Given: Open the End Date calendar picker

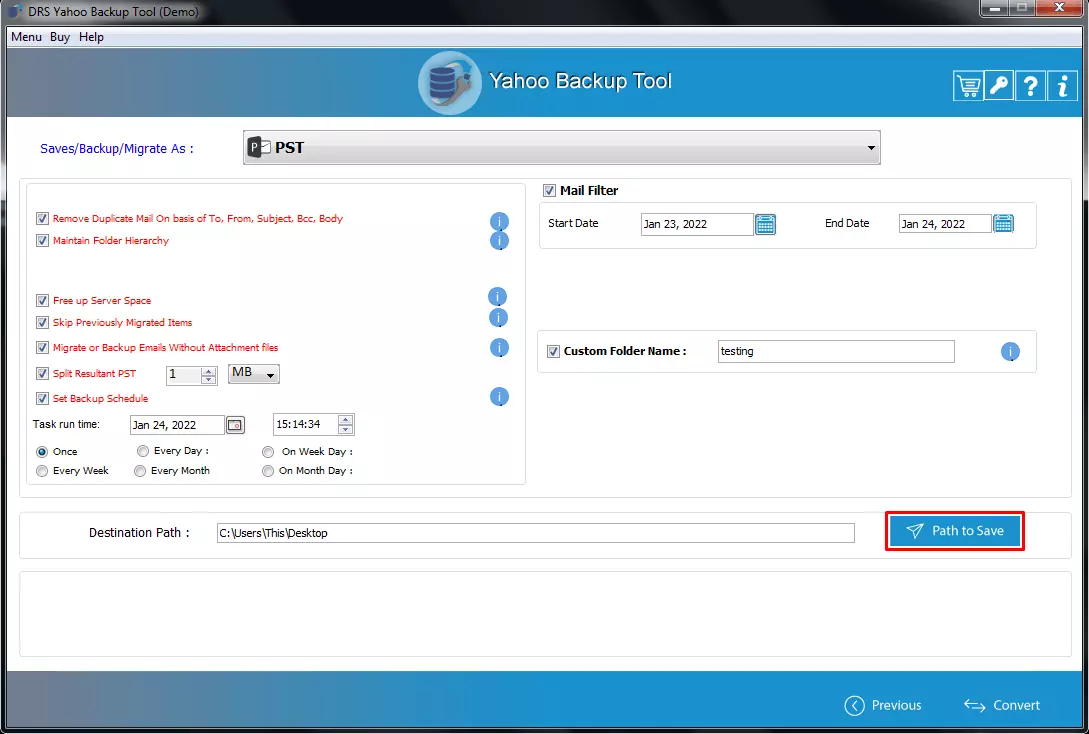Looking at the screenshot, I should pyautogui.click(x=1004, y=224).
